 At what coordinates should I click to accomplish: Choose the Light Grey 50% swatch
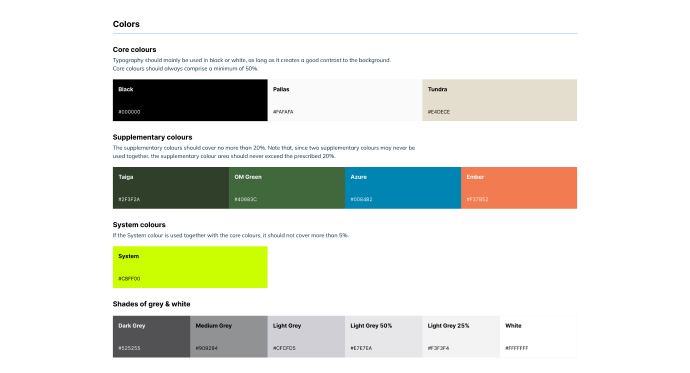(384, 336)
